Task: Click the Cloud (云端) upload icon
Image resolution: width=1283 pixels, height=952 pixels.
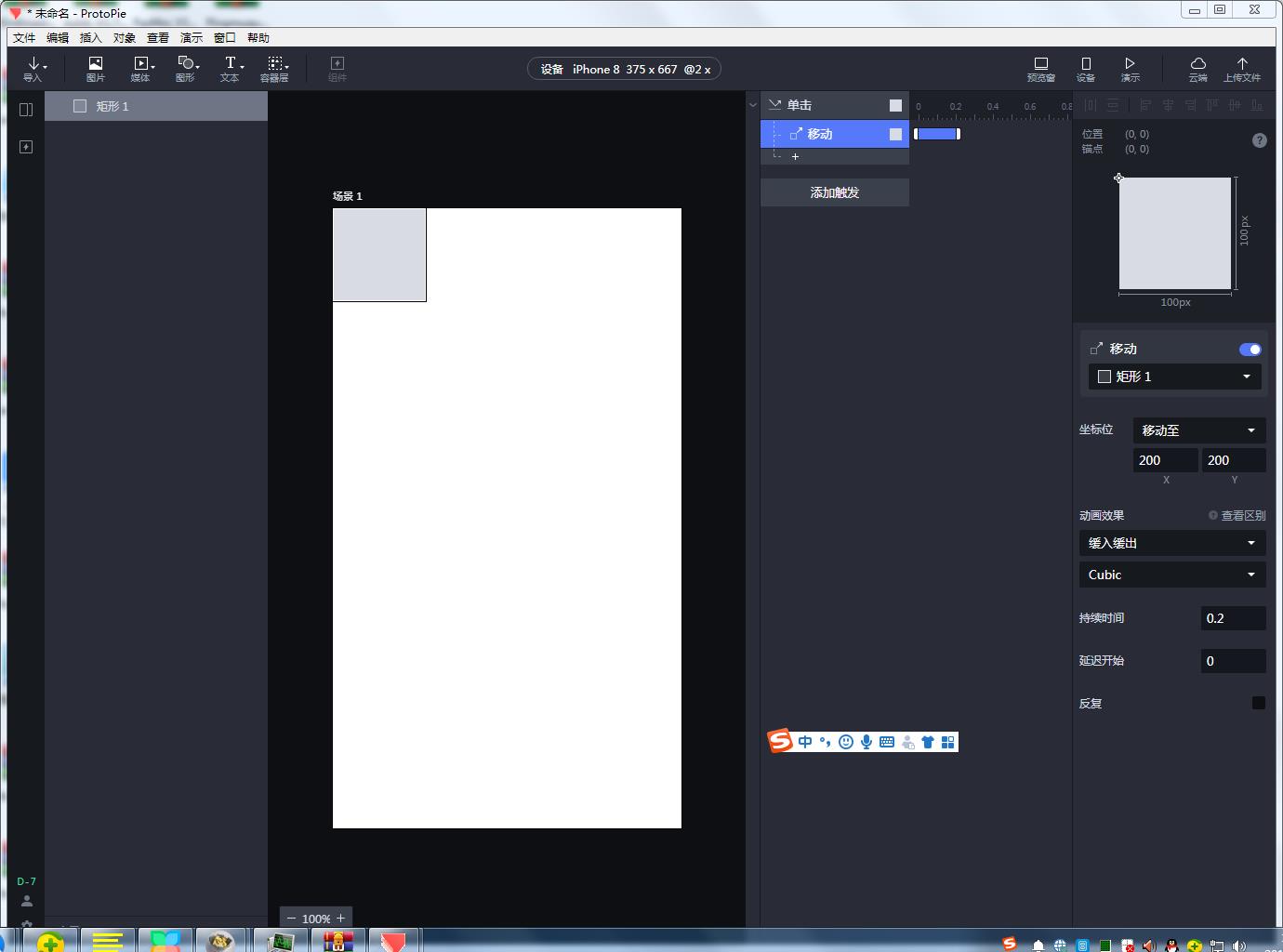Action: pos(1197,68)
